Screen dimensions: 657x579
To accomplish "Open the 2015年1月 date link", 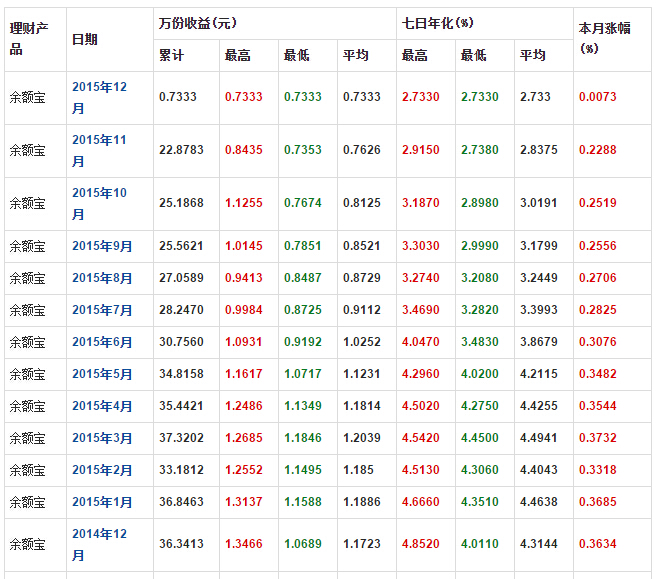I will [102, 502].
